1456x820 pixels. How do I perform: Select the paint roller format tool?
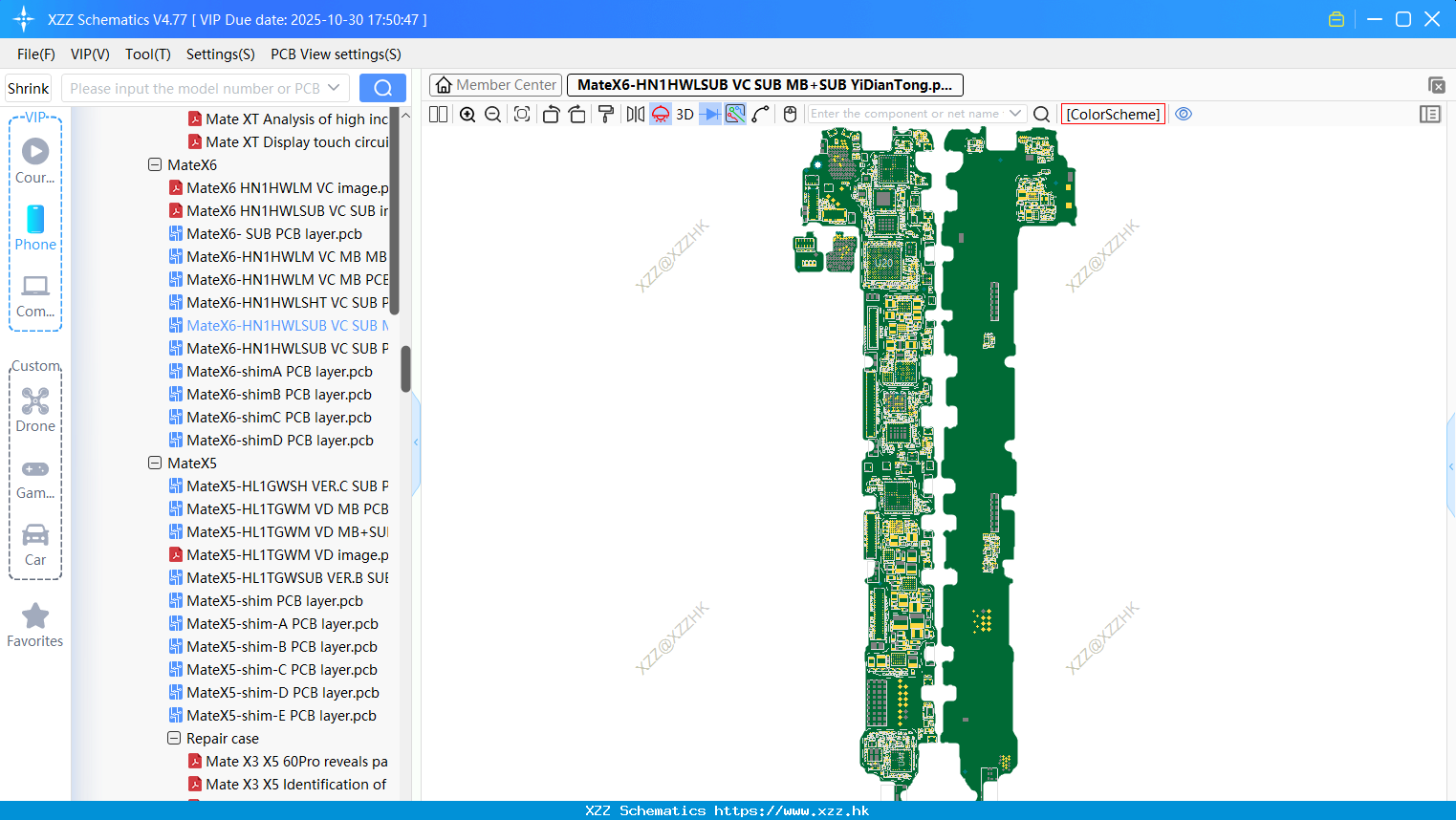click(x=606, y=115)
